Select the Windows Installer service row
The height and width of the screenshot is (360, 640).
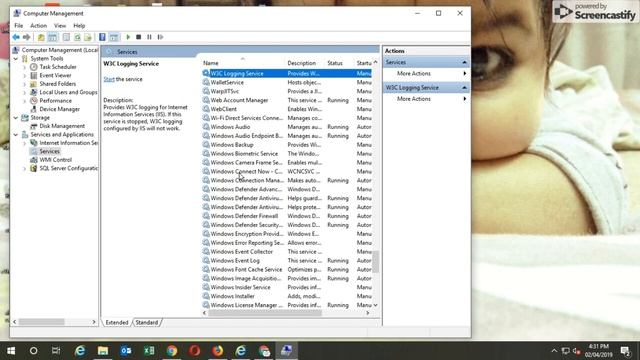point(287,296)
